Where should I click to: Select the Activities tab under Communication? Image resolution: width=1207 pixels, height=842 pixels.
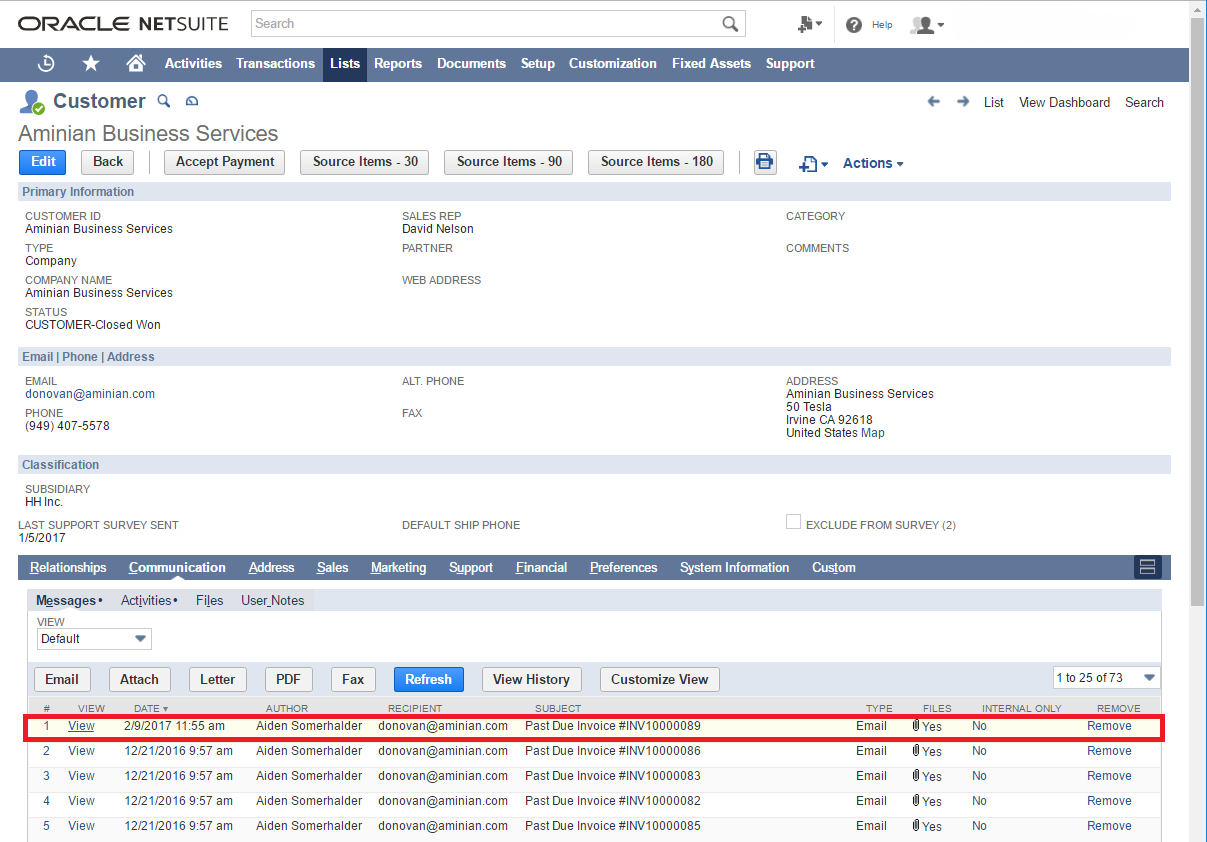click(x=149, y=600)
